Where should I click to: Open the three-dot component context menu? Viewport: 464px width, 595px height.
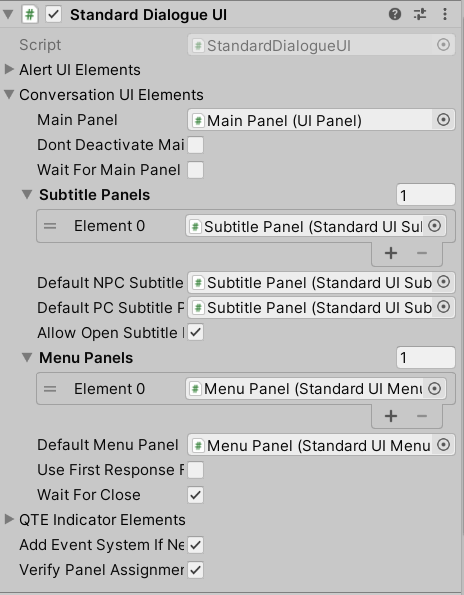point(445,14)
